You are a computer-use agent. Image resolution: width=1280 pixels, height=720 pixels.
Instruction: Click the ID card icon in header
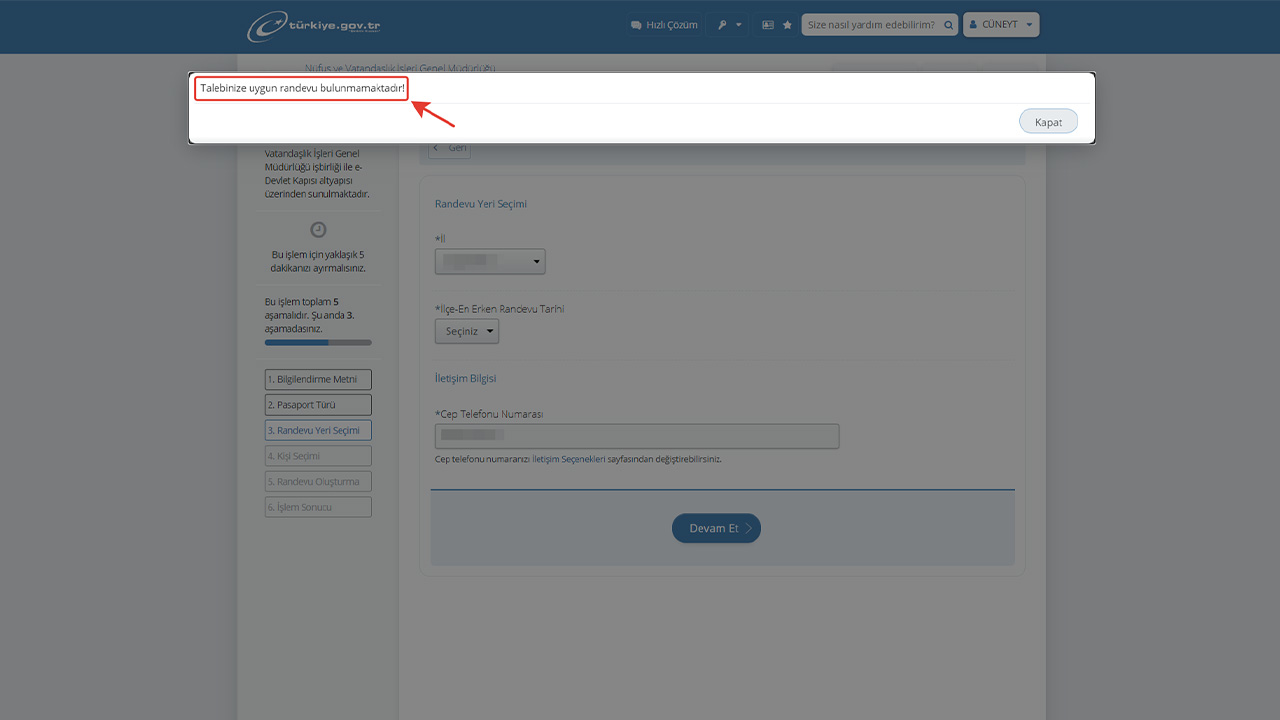768,25
